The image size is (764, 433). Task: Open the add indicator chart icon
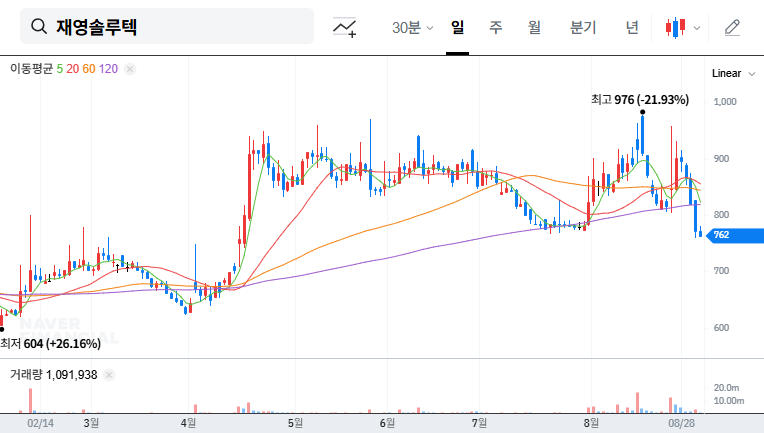(x=344, y=27)
